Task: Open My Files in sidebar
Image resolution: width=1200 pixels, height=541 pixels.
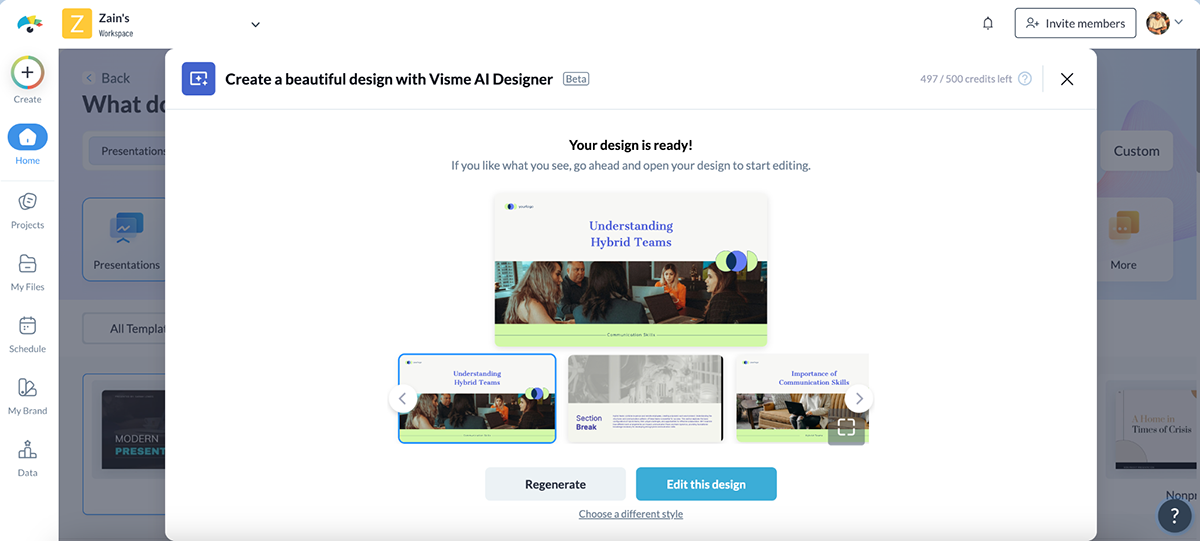Action: [27, 272]
